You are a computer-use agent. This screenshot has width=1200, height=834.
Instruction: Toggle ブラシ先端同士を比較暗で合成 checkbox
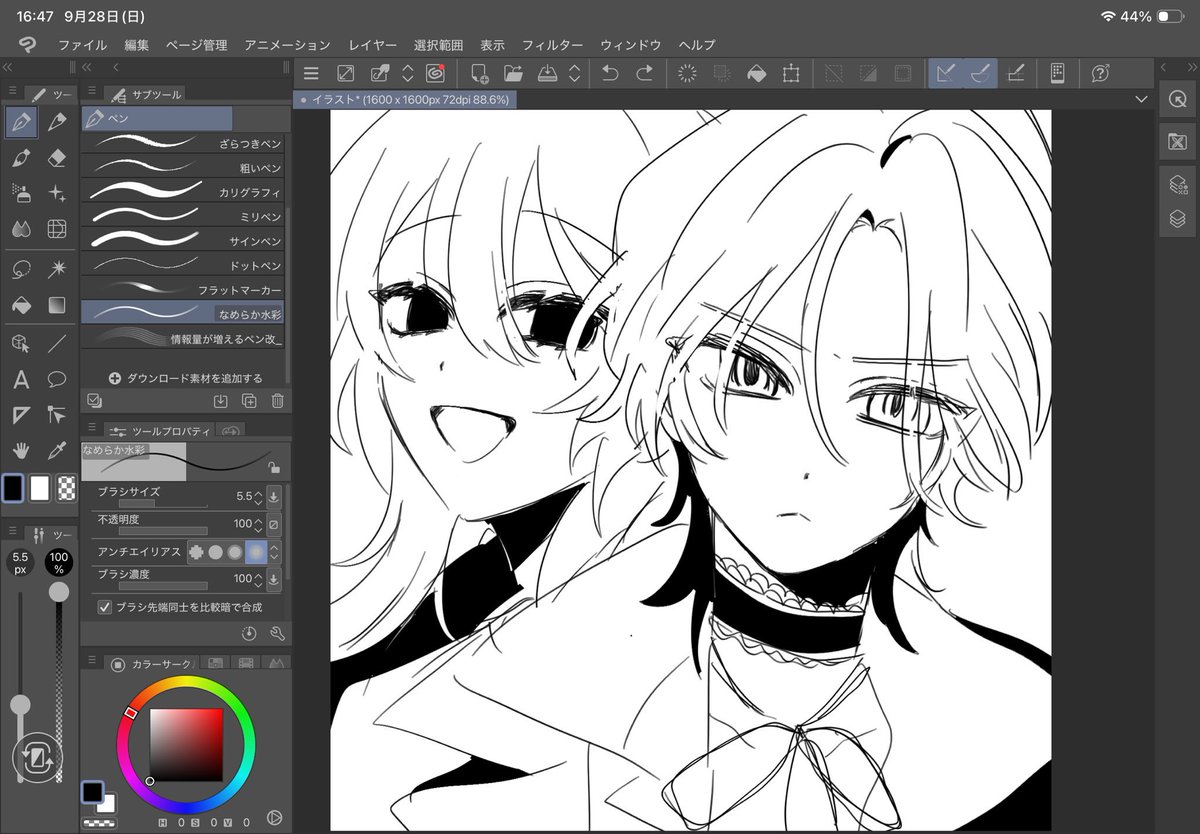tap(105, 607)
